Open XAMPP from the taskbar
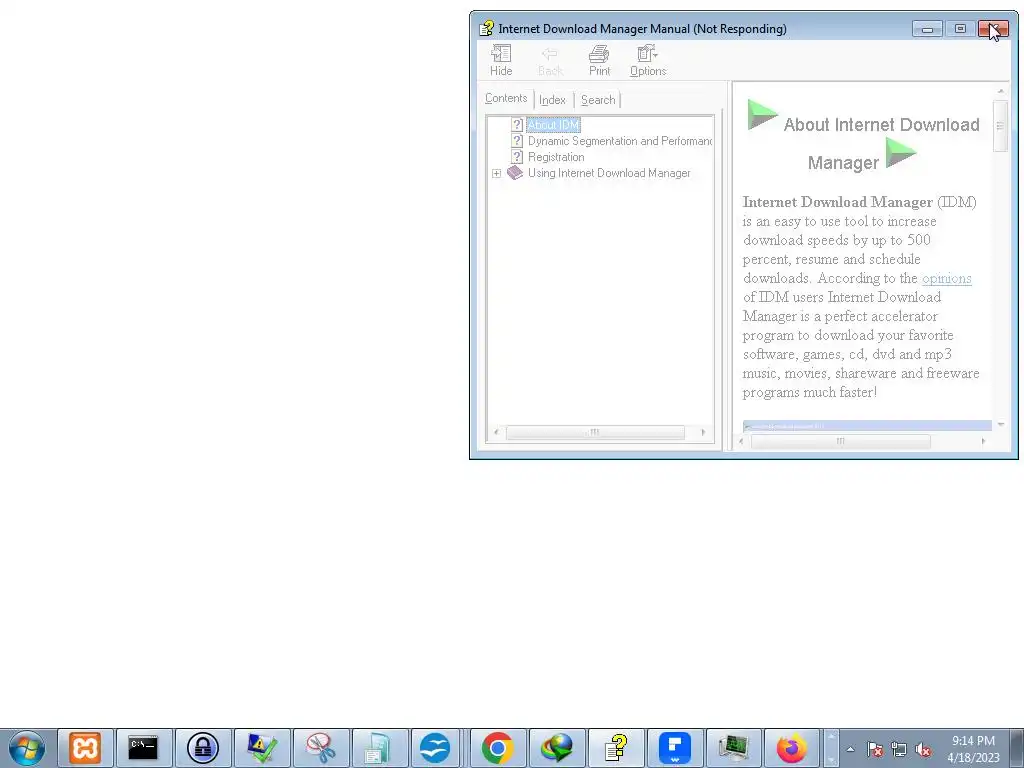This screenshot has height=768, width=1024. click(x=85, y=748)
